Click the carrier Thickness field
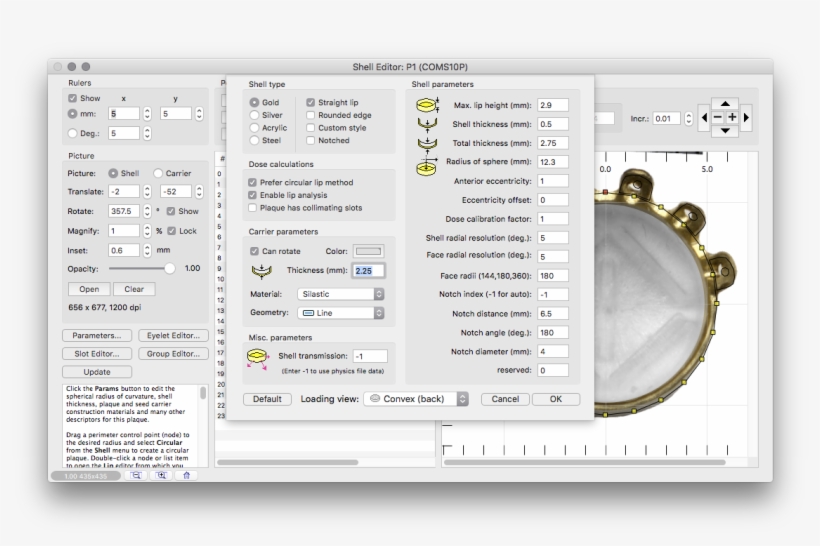This screenshot has width=820, height=546. [368, 271]
